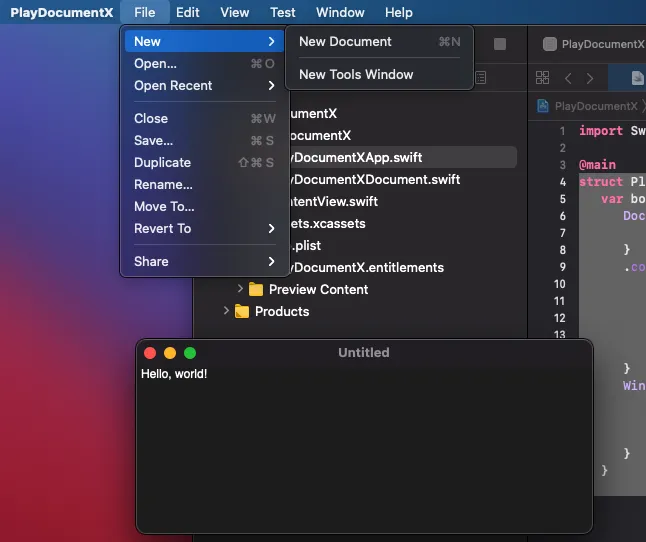Select the Preview Content folder icon

256,290
